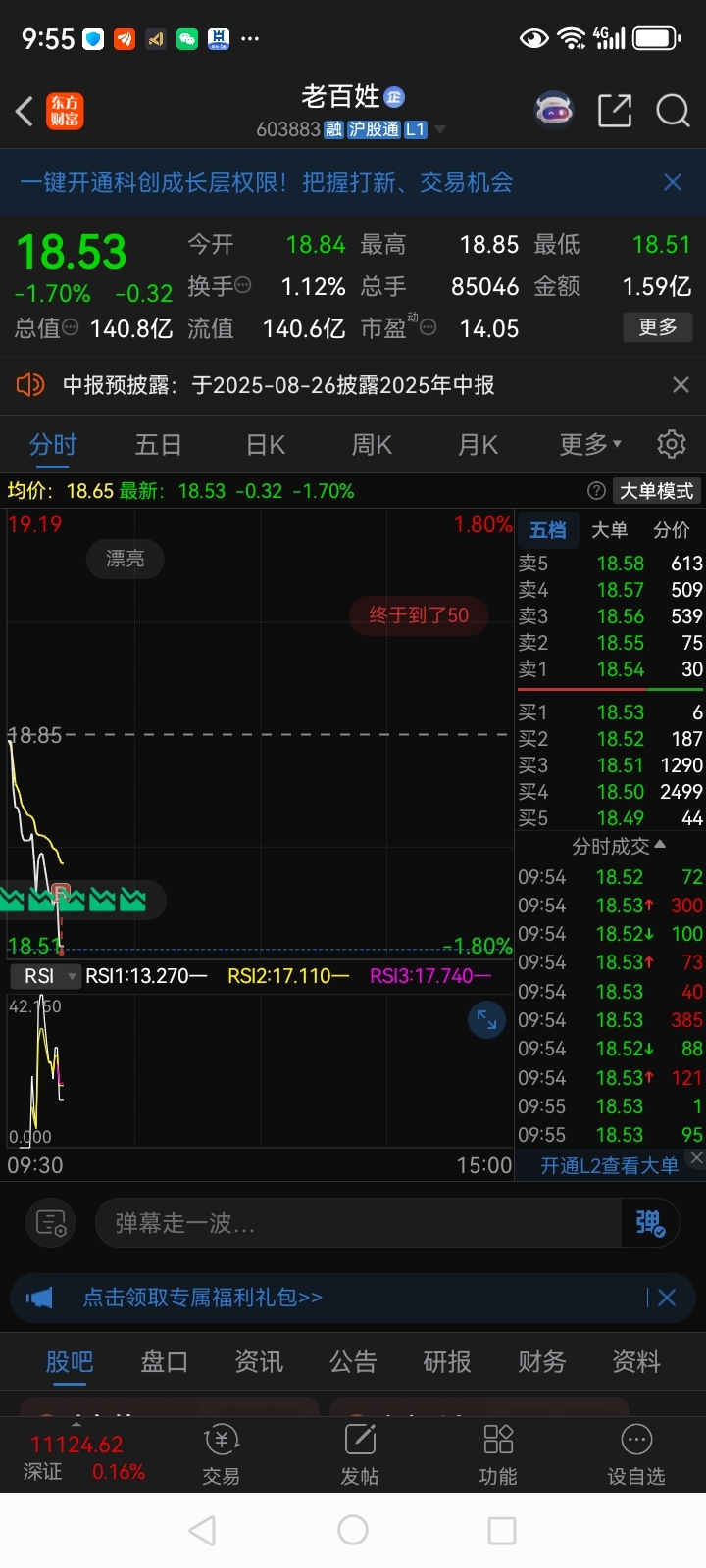Open the search magnifier icon
706x1568 pixels.
coord(673,111)
